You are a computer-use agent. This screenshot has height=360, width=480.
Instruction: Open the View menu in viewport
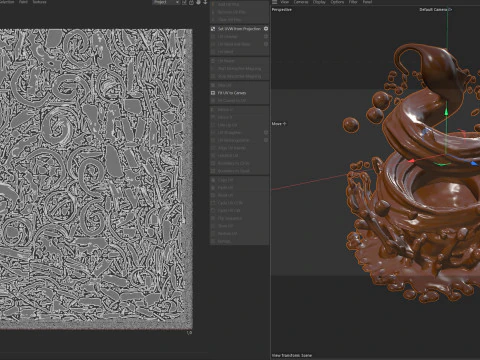point(285,2)
